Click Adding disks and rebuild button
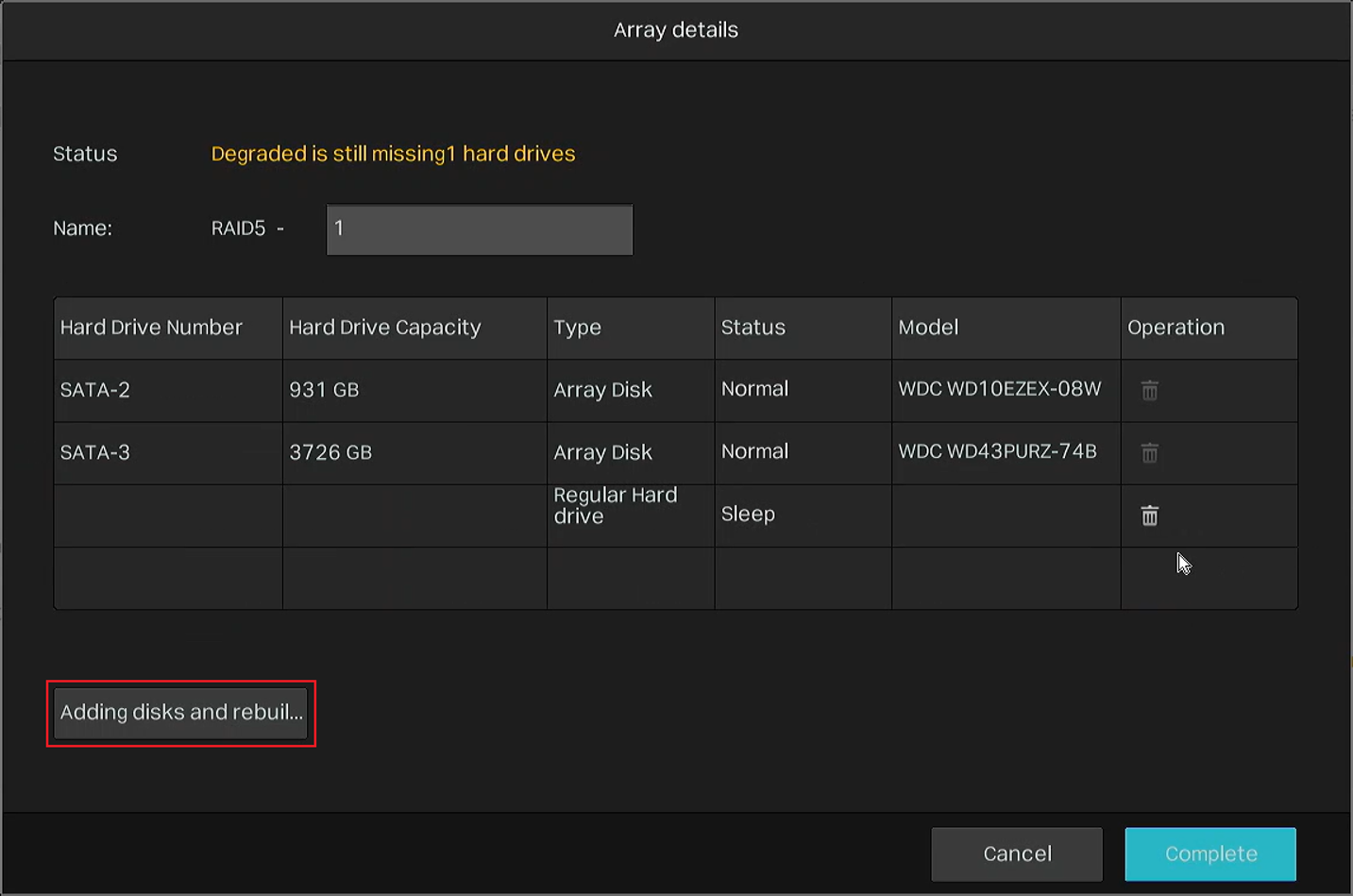The image size is (1353, 896). pyautogui.click(x=180, y=713)
